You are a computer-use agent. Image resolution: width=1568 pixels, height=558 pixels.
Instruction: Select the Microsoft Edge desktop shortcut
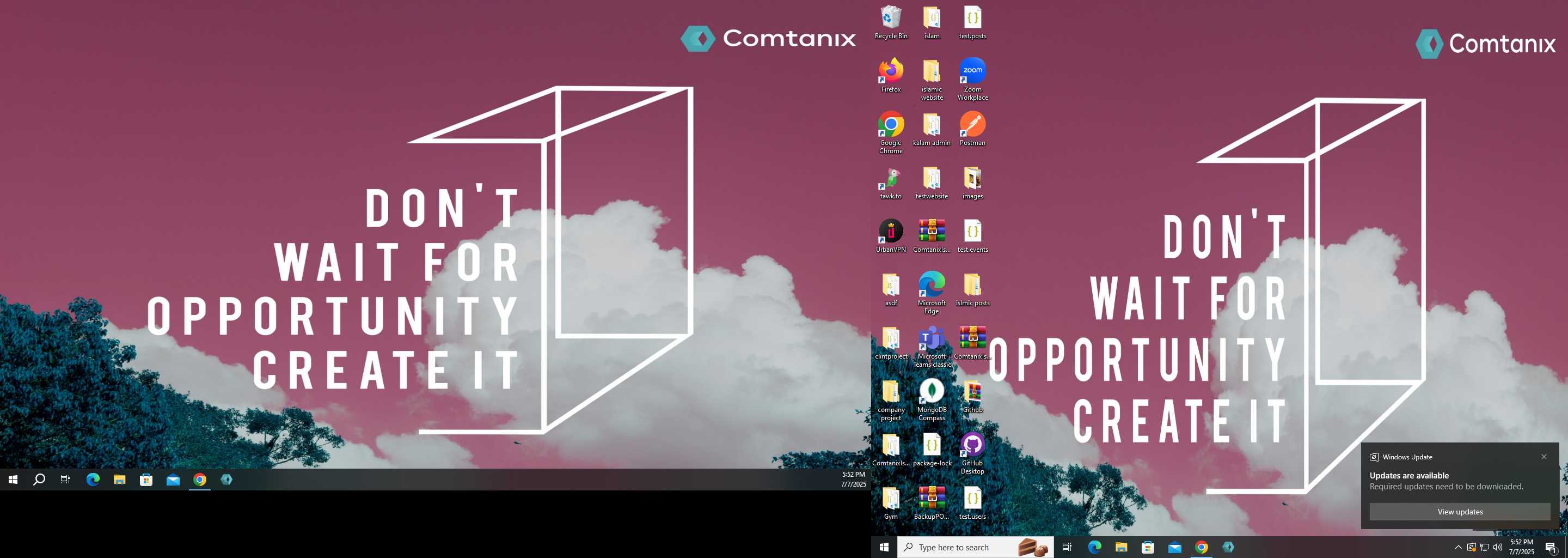click(x=932, y=293)
